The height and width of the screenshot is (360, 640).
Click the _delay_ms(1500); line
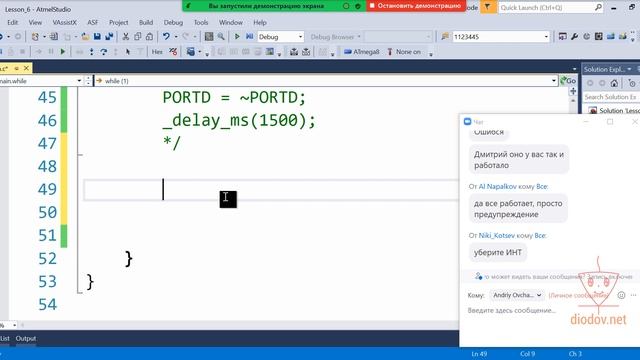[x=239, y=120]
